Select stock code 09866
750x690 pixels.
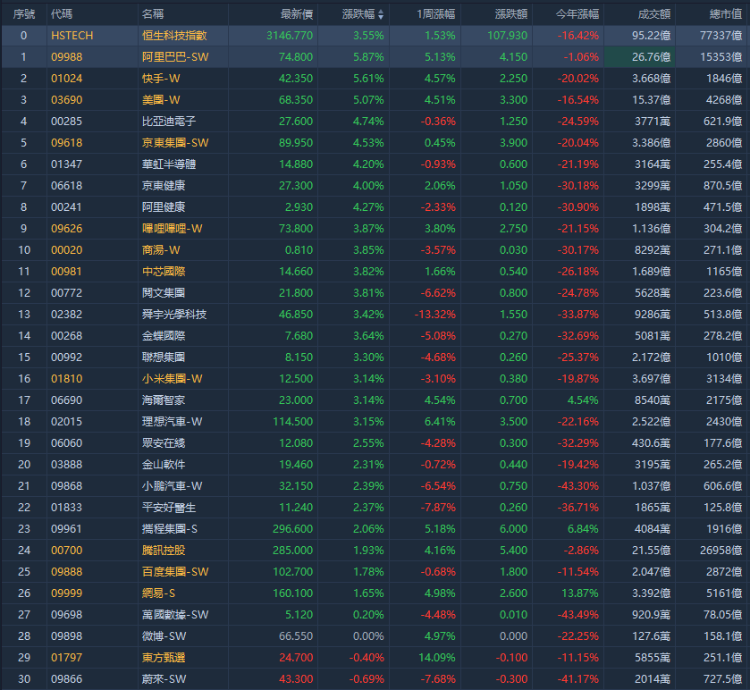[x=66, y=679]
